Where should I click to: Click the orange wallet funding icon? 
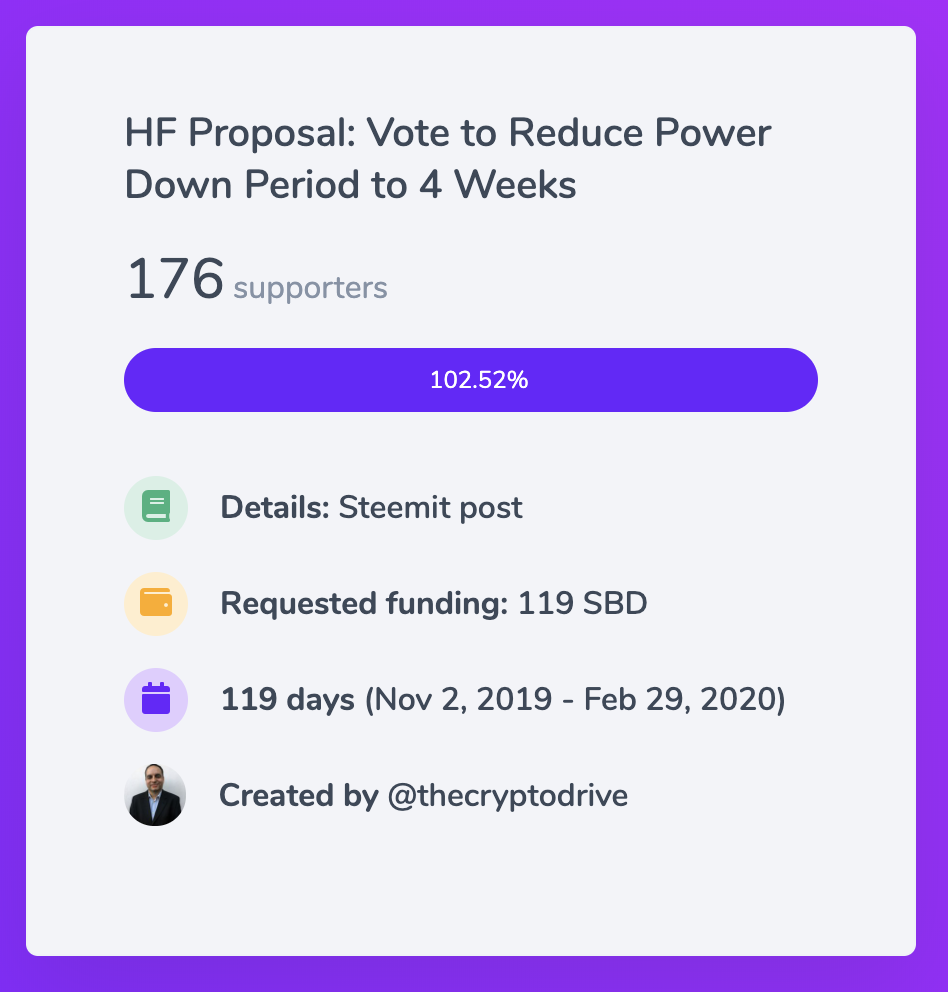[x=156, y=604]
